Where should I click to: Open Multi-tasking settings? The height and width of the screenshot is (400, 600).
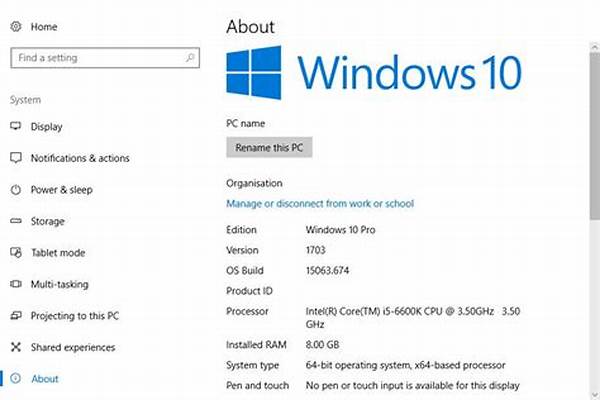(x=59, y=284)
